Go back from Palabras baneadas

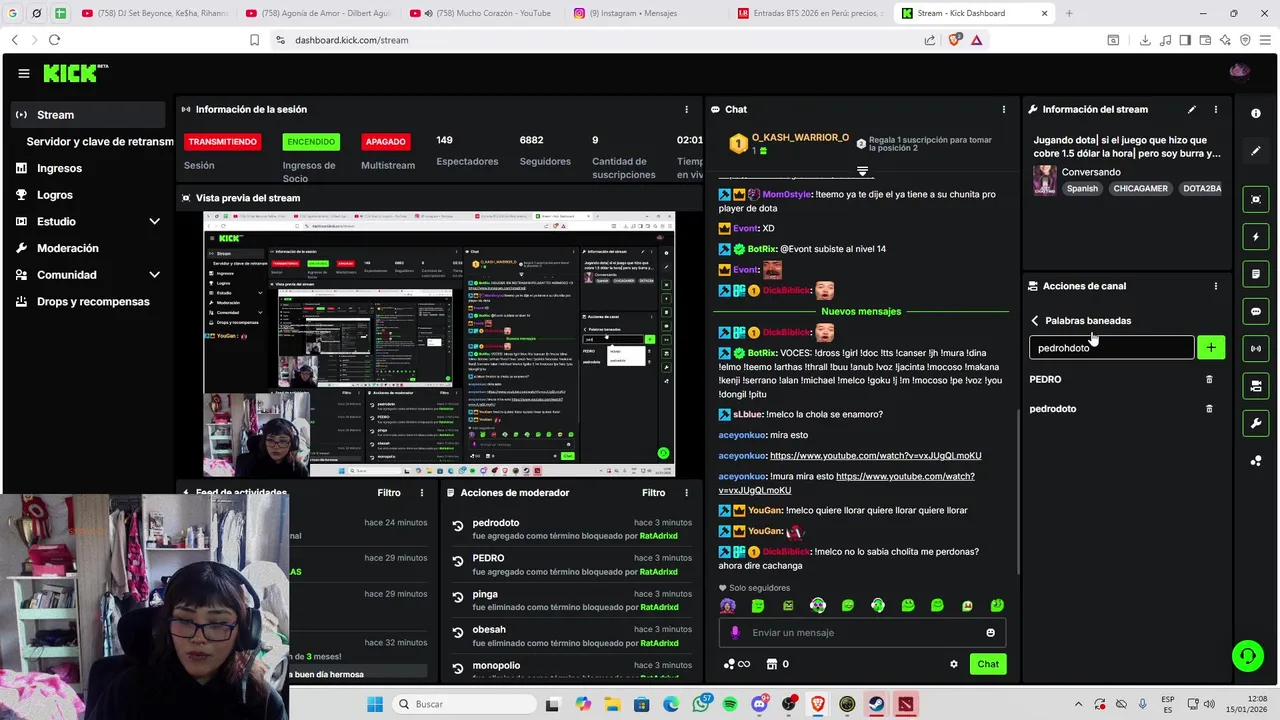coord(1035,321)
